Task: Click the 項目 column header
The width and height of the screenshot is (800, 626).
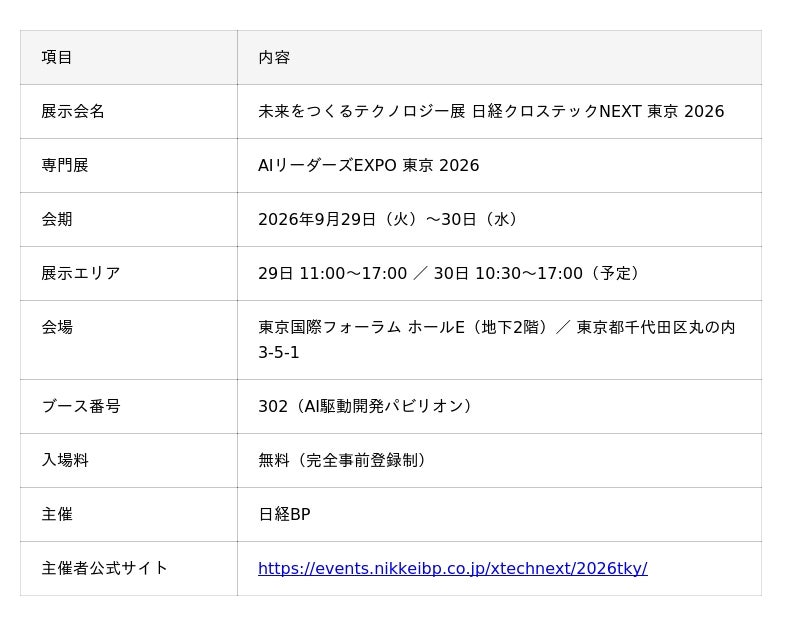Action: (x=57, y=57)
